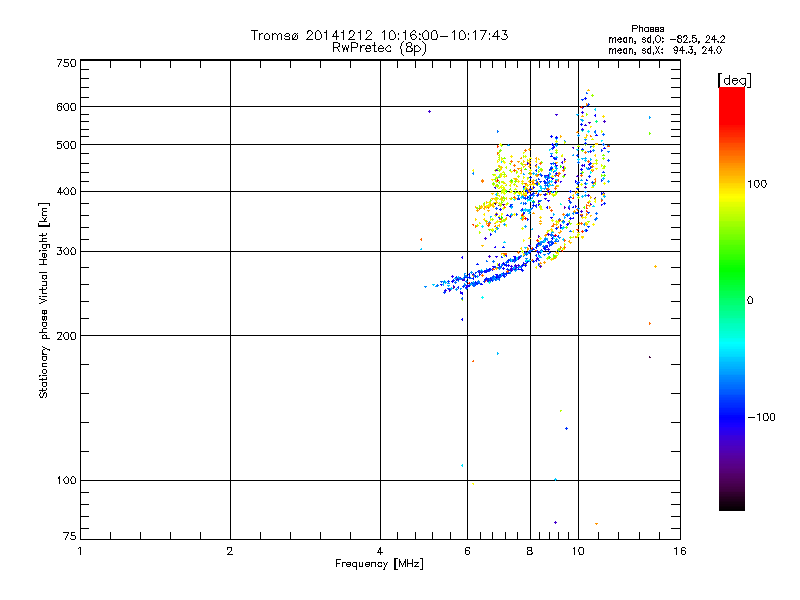
Task: Click the x-axis '2' tick label
Action: (230, 551)
